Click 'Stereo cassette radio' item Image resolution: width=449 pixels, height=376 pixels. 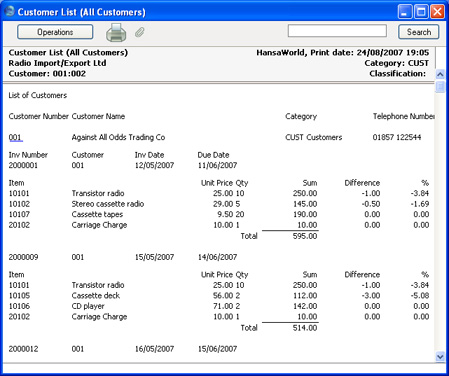(108, 204)
